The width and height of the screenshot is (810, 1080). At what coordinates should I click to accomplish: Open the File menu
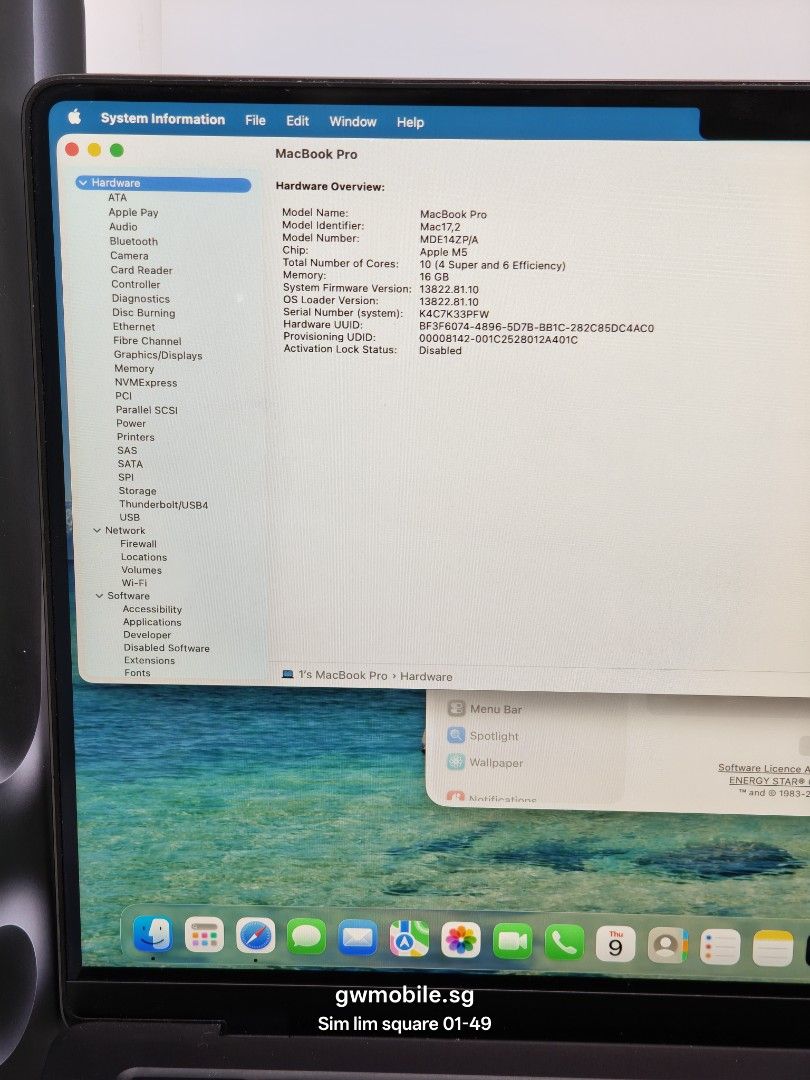pyautogui.click(x=255, y=120)
